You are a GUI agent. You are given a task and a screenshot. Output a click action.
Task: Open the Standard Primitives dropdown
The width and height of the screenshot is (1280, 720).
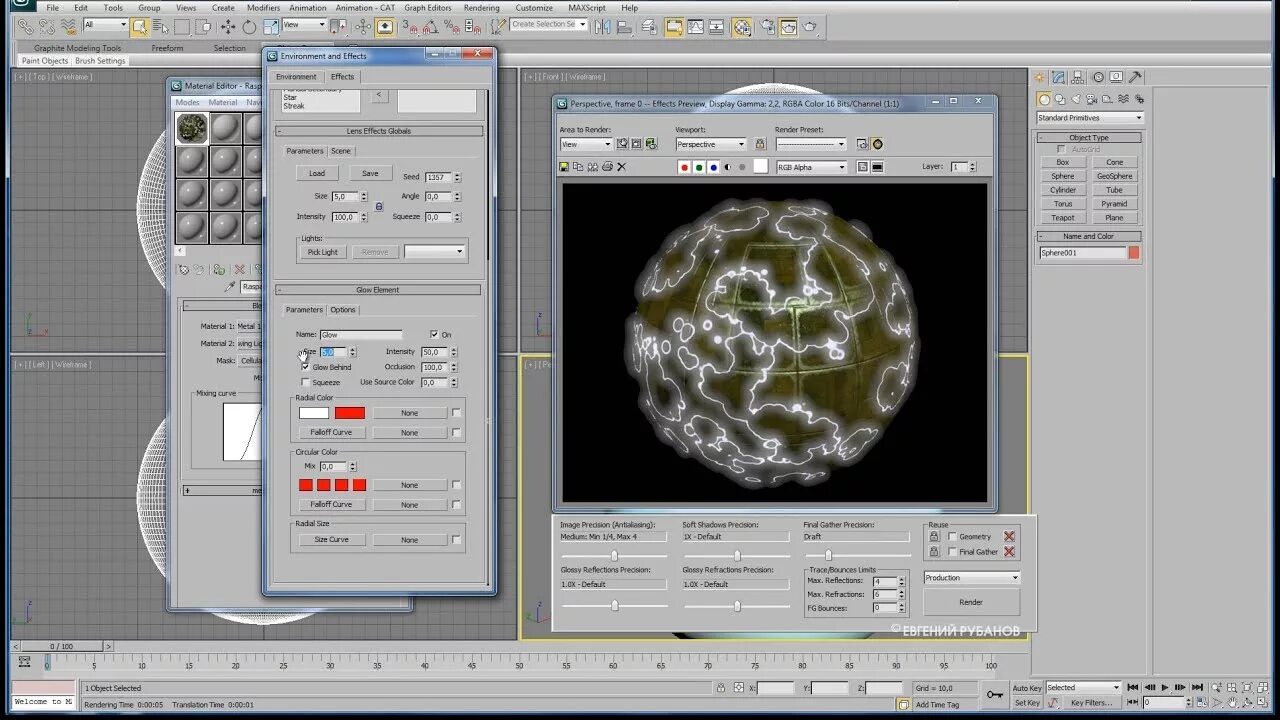pyautogui.click(x=1089, y=118)
